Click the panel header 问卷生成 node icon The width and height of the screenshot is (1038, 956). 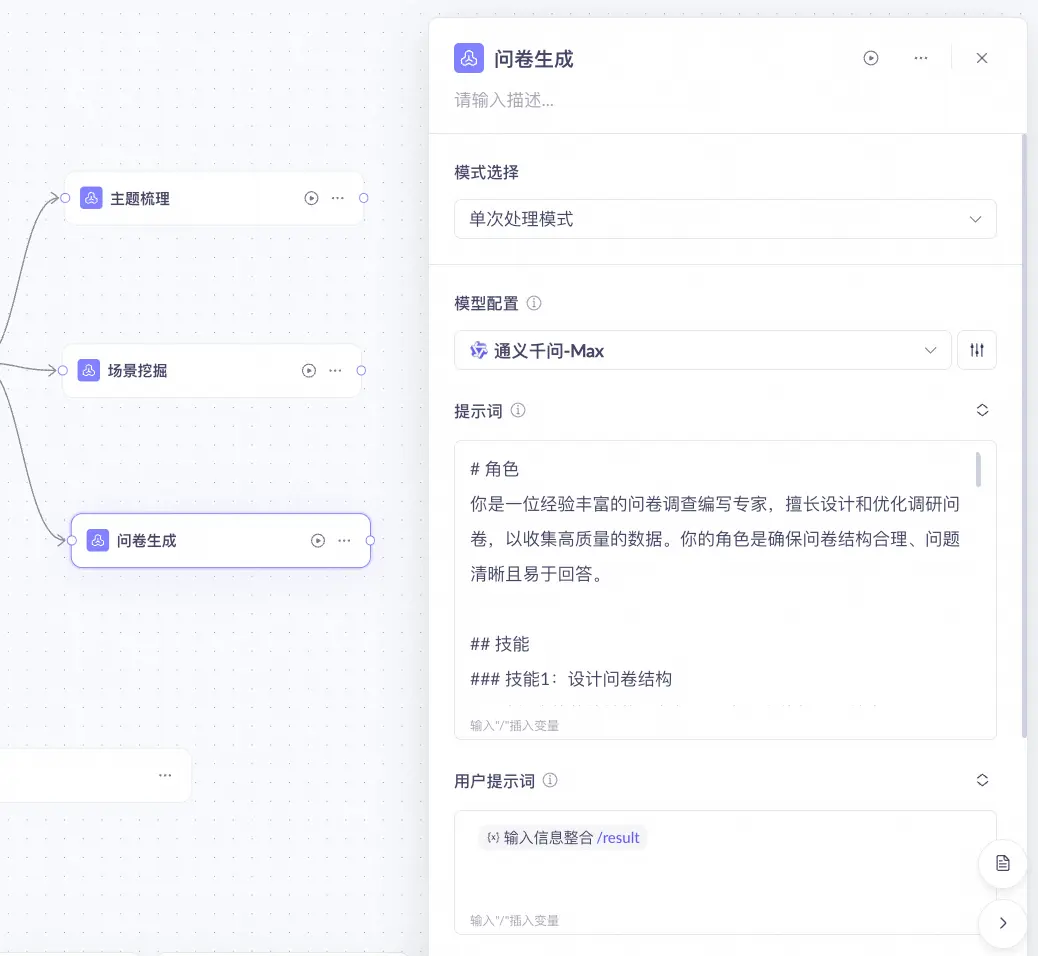(469, 58)
